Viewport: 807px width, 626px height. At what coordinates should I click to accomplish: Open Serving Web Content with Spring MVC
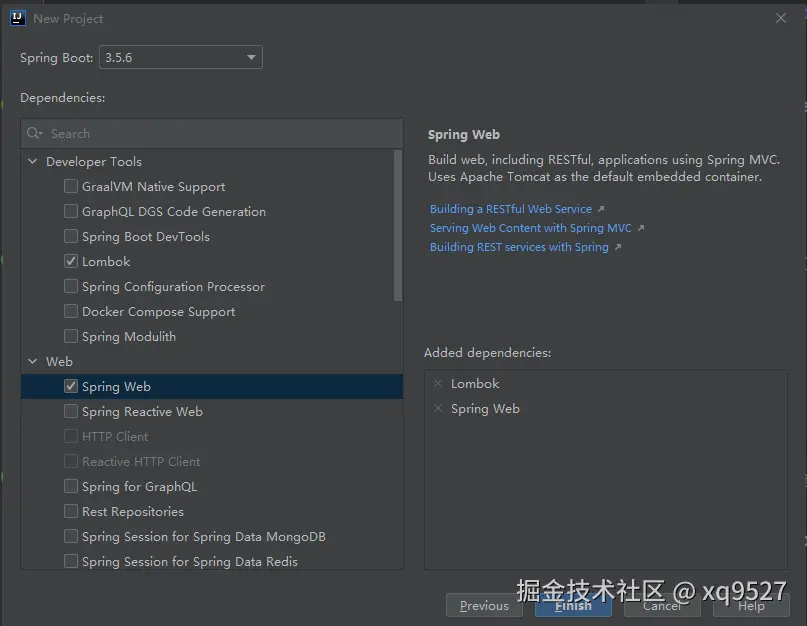coord(531,228)
